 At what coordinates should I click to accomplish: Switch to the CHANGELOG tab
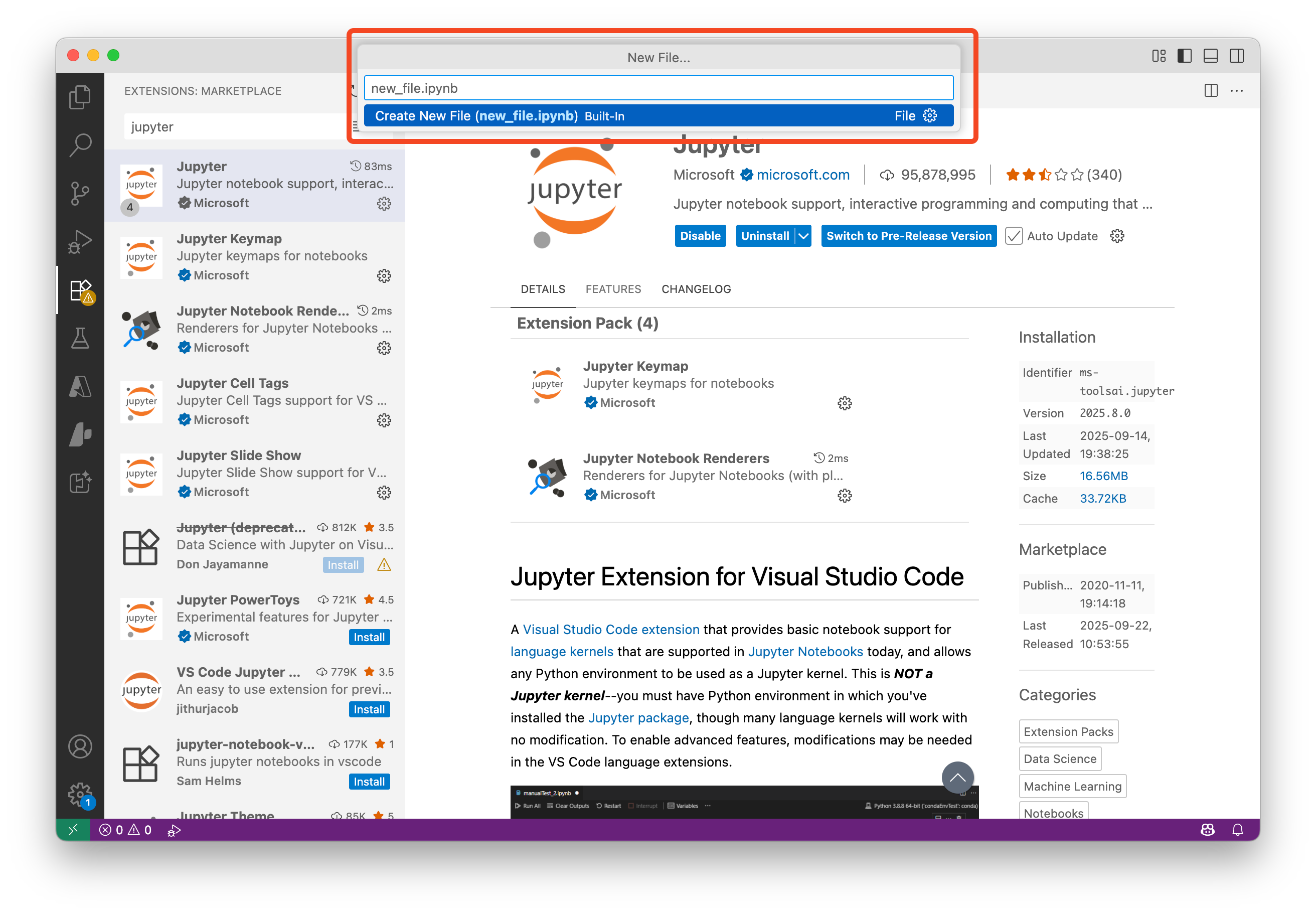point(696,289)
